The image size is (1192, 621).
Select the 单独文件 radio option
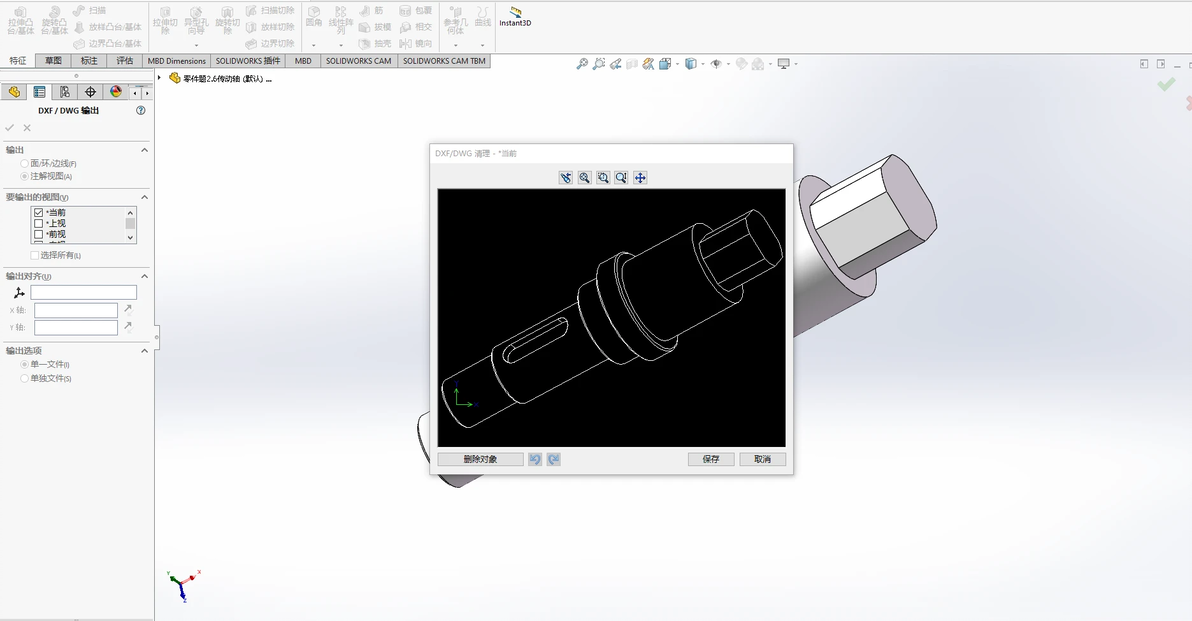click(x=24, y=378)
